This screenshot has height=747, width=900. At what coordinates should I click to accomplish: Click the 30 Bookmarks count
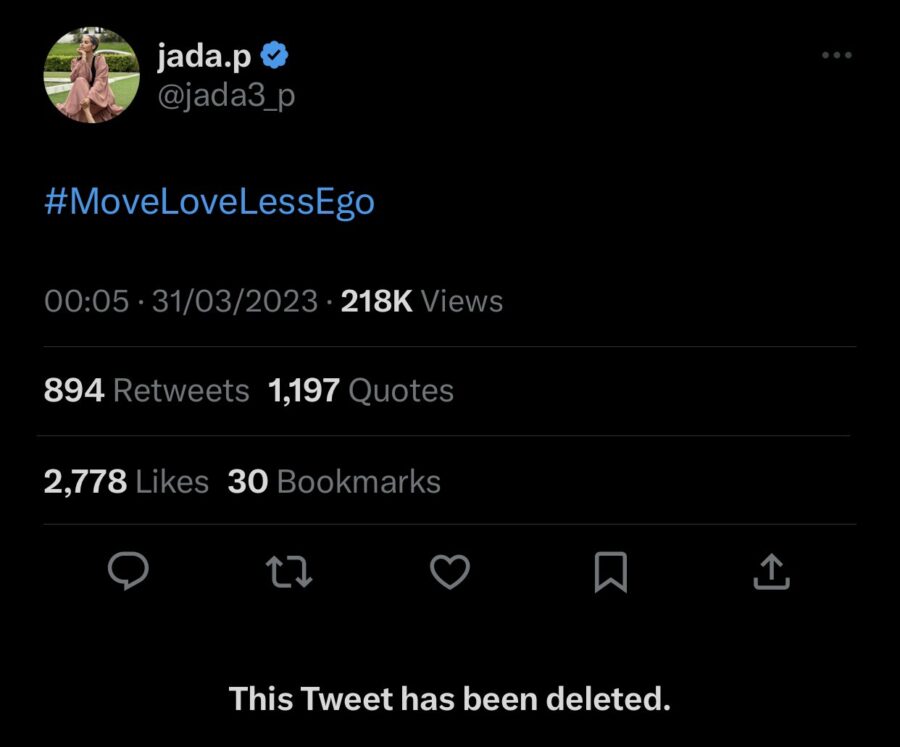click(335, 481)
